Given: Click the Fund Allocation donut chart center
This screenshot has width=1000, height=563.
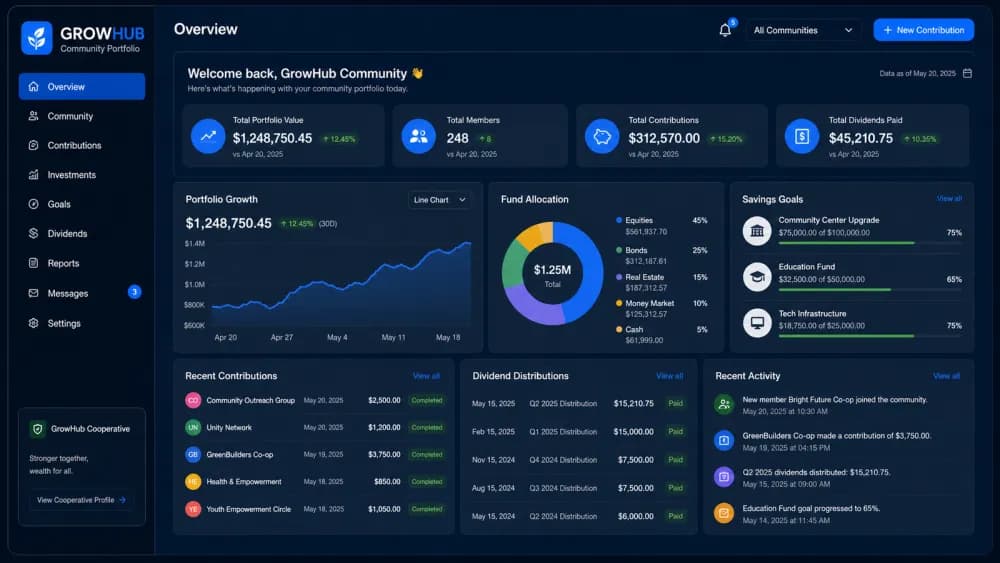Looking at the screenshot, I should coord(552,275).
